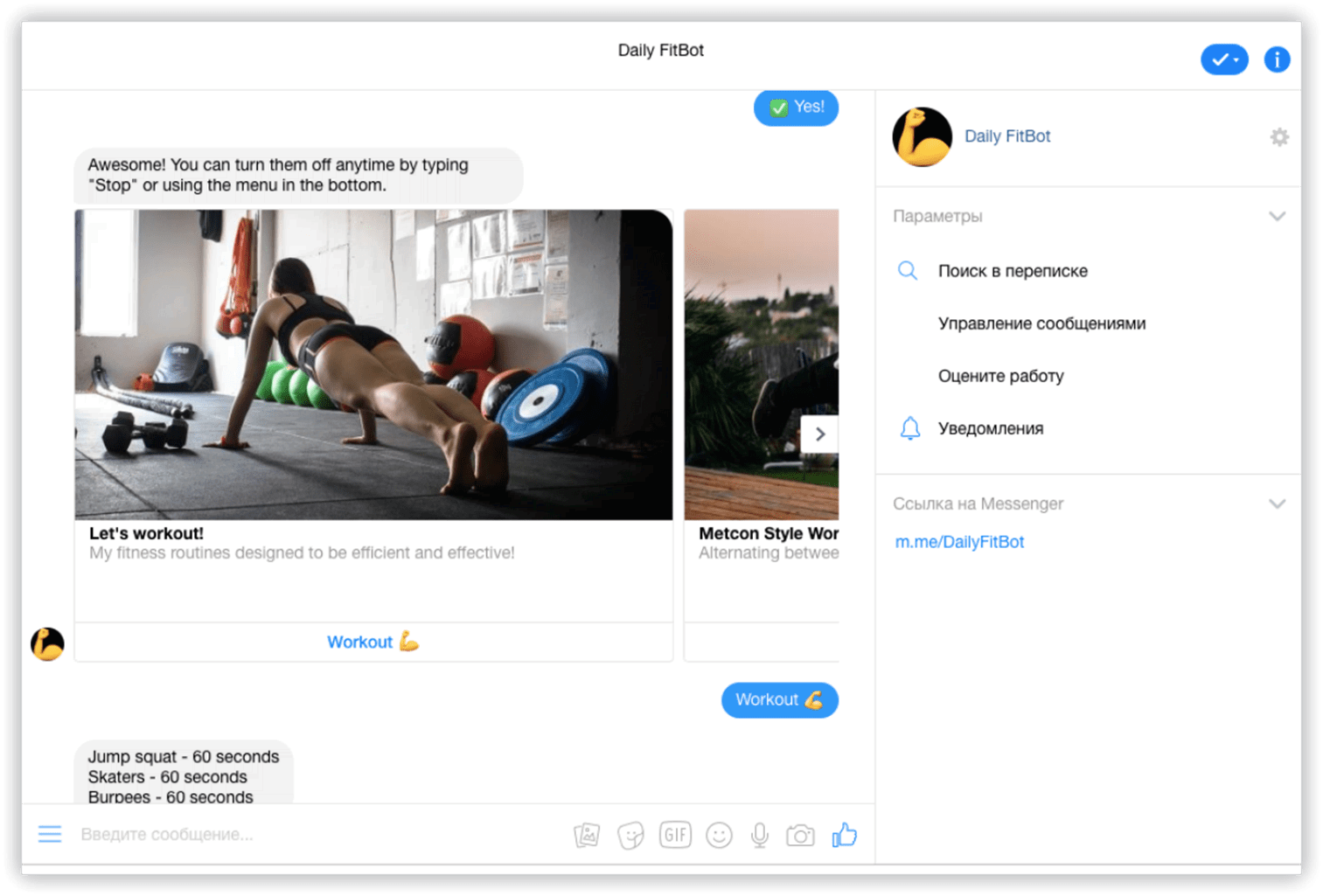Click the Workout button on the card
The height and width of the screenshot is (896, 1323).
point(373,642)
